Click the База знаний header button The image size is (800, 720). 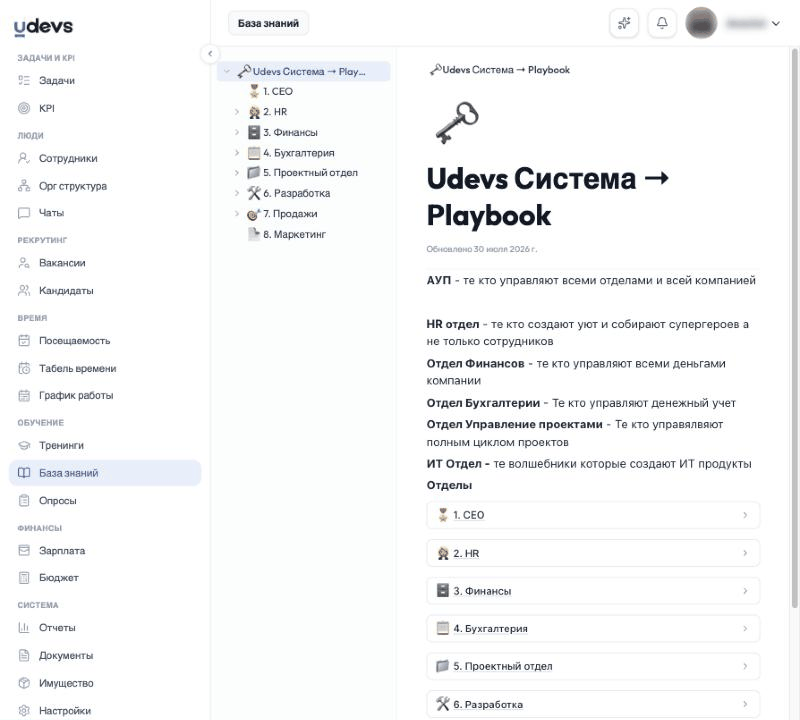(268, 23)
